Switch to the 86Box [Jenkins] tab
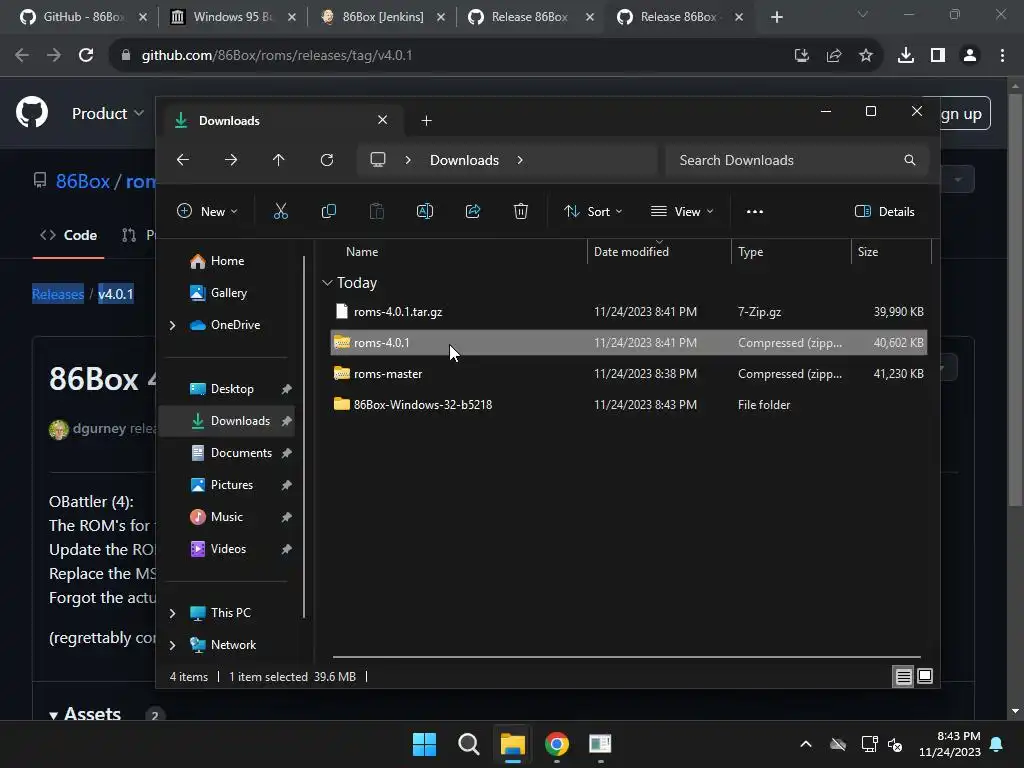 382,17
